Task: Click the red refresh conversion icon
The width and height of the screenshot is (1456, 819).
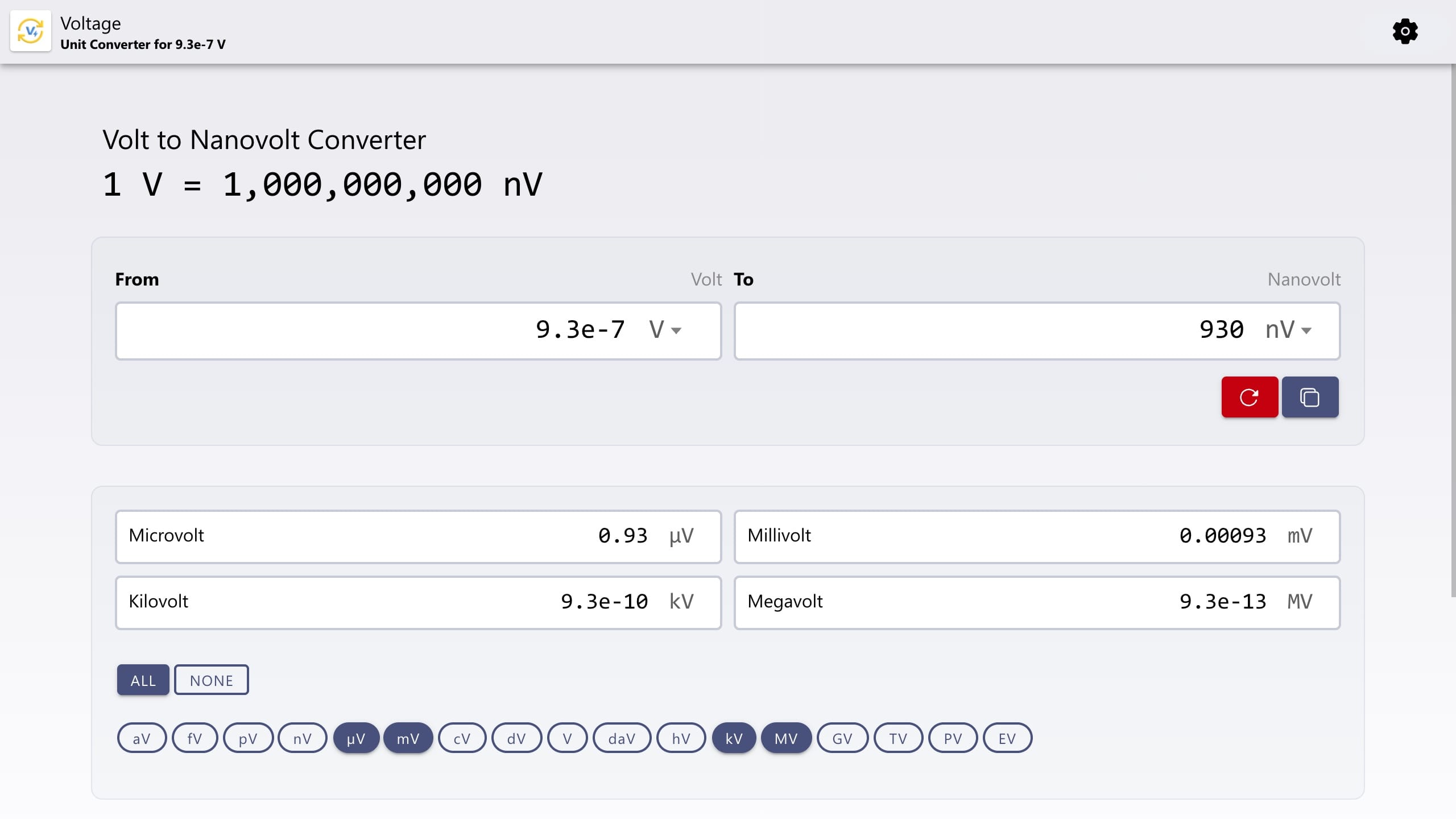Action: (x=1249, y=396)
